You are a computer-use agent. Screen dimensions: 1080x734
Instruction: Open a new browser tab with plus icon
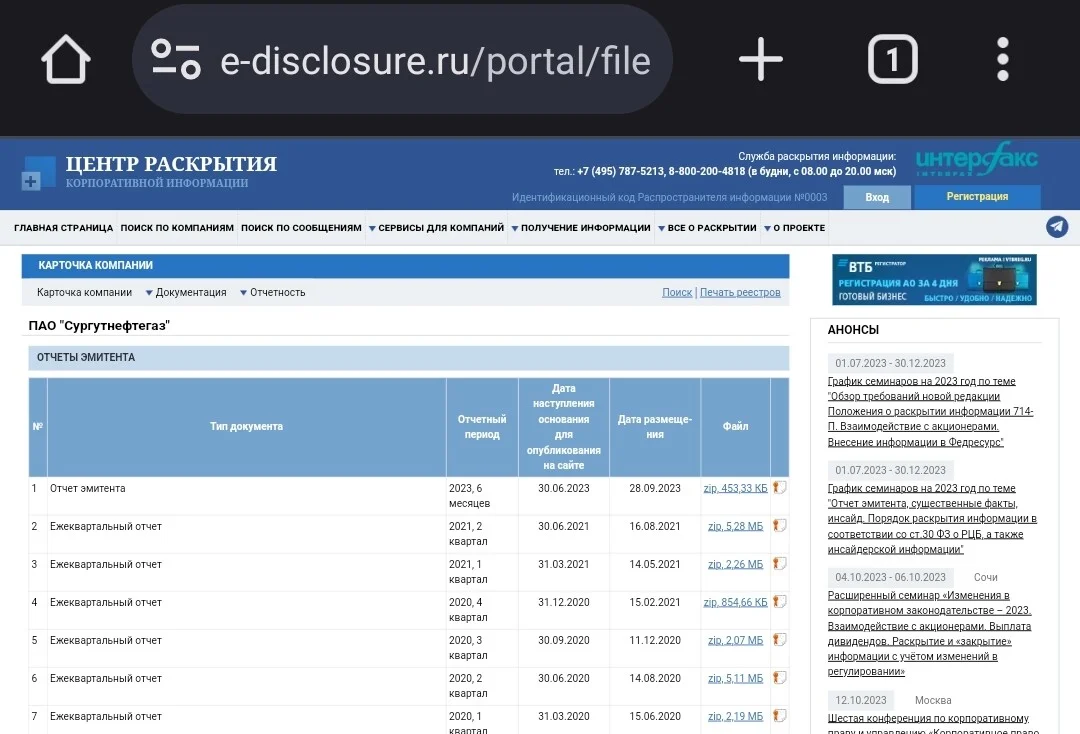[760, 59]
